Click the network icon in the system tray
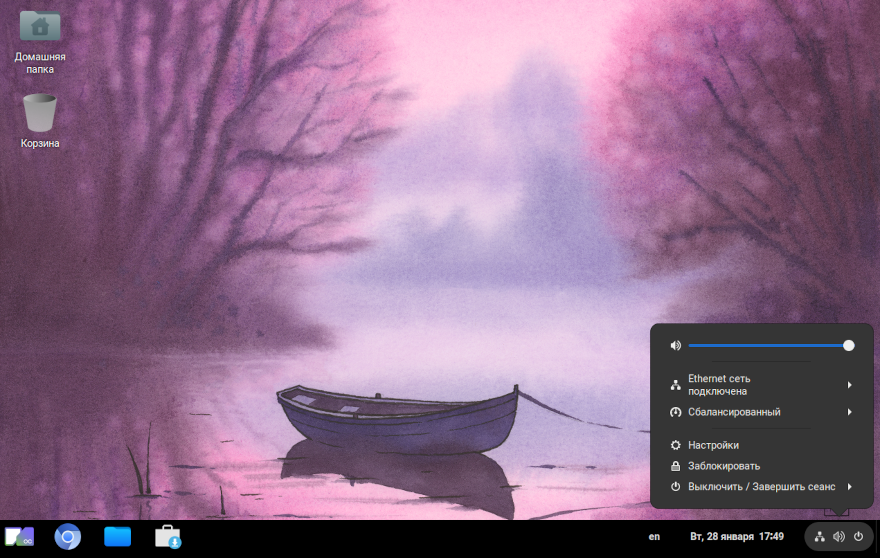The height and width of the screenshot is (558, 880). [820, 537]
